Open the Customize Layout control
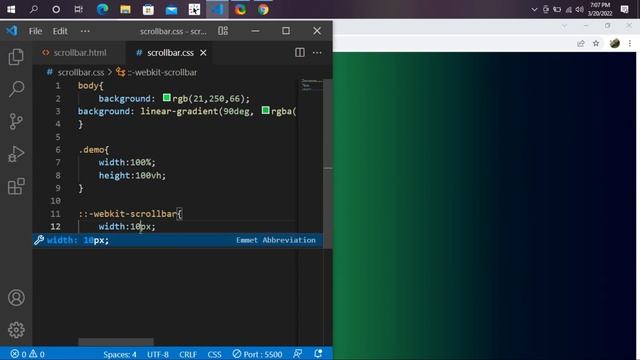The image size is (640, 360). tap(223, 31)
